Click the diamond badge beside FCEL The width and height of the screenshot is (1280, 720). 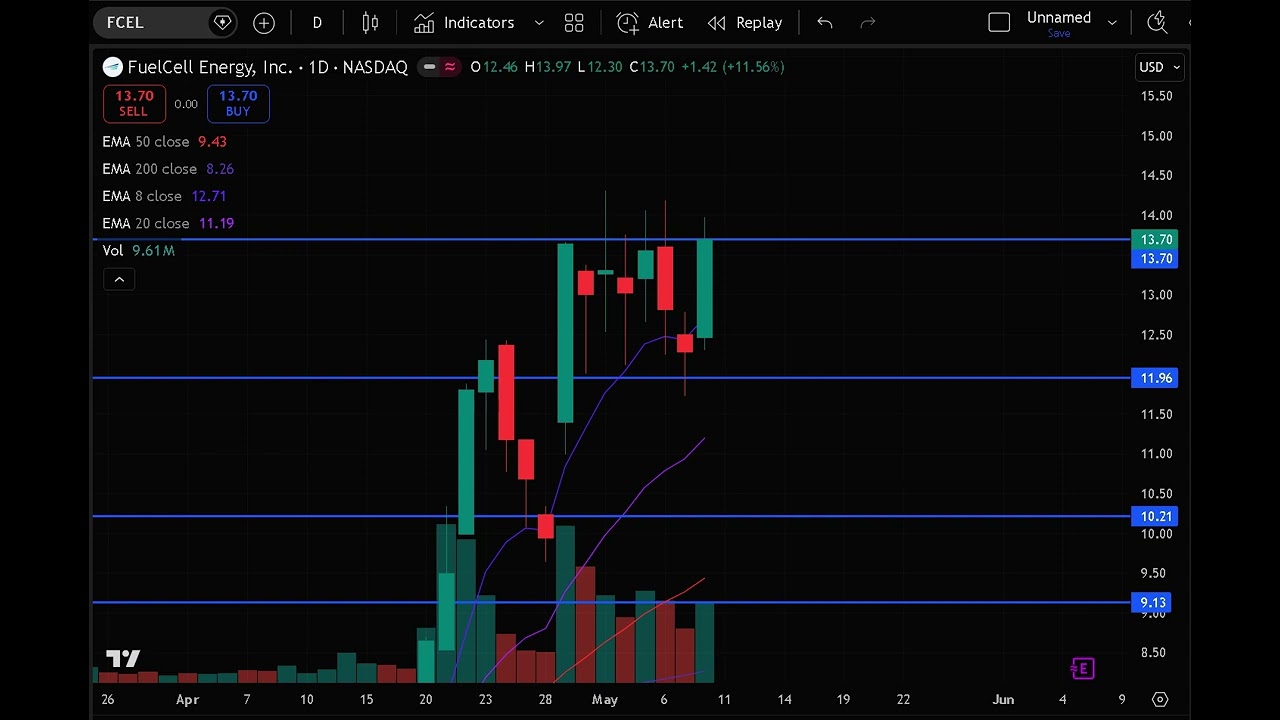pos(222,22)
